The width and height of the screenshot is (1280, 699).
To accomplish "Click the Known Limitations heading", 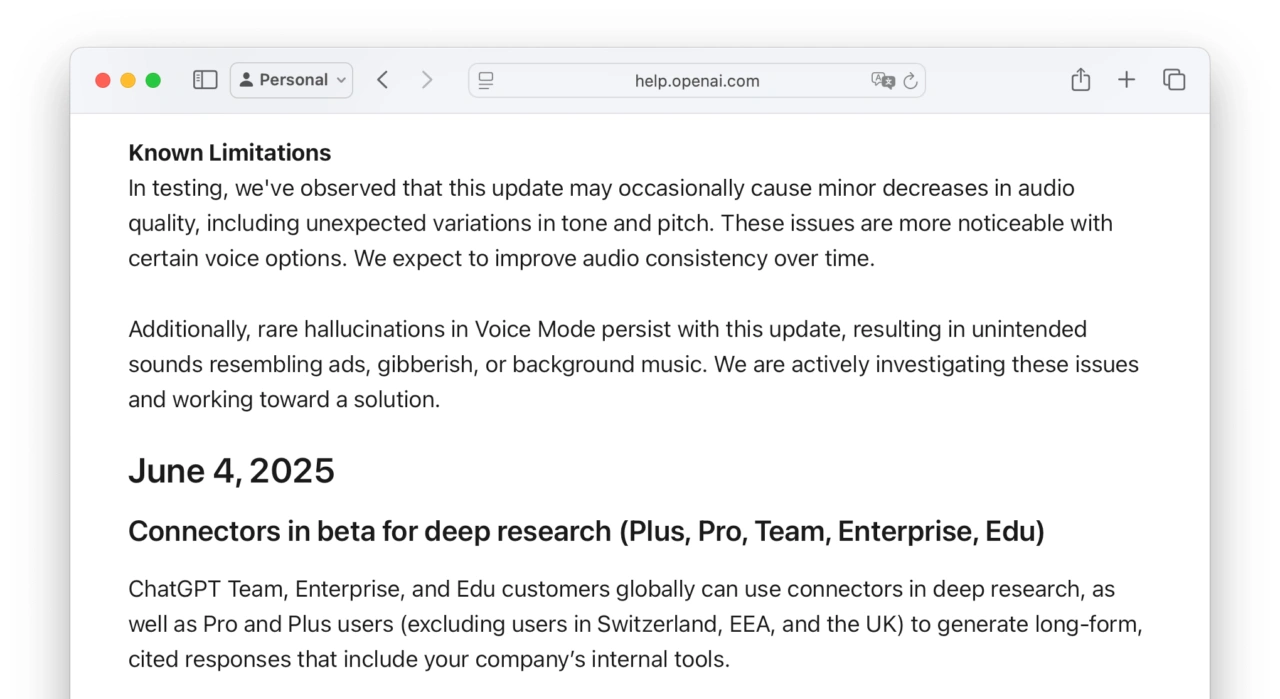I will (x=229, y=153).
